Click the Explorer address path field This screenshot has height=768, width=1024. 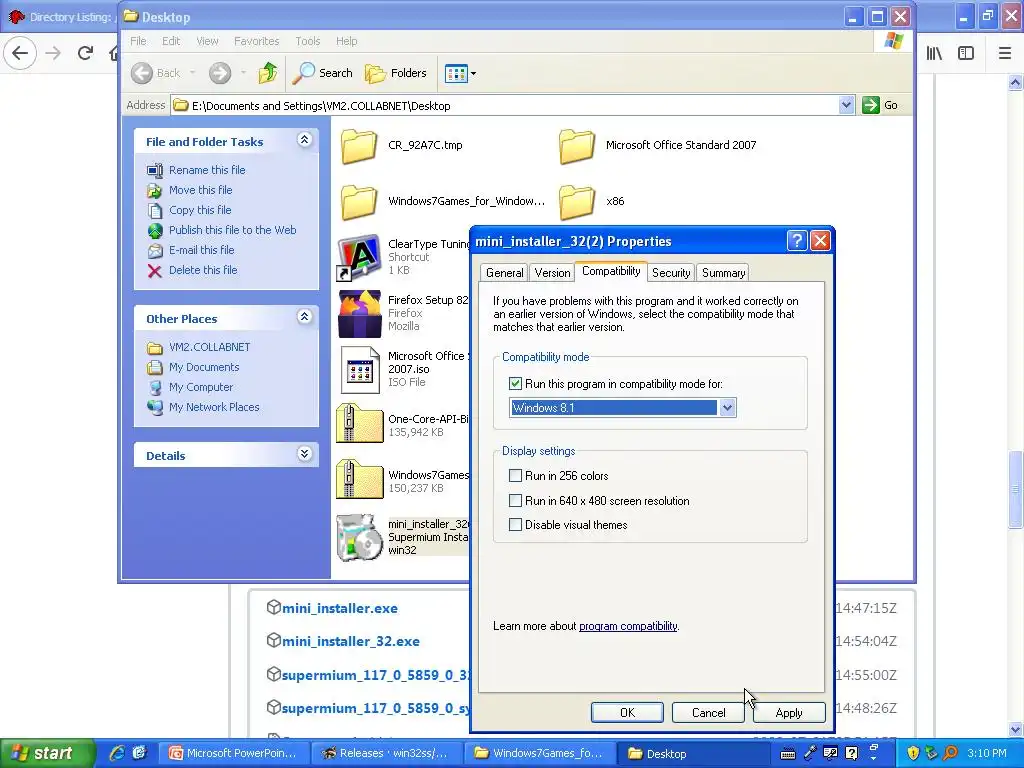[x=506, y=105]
